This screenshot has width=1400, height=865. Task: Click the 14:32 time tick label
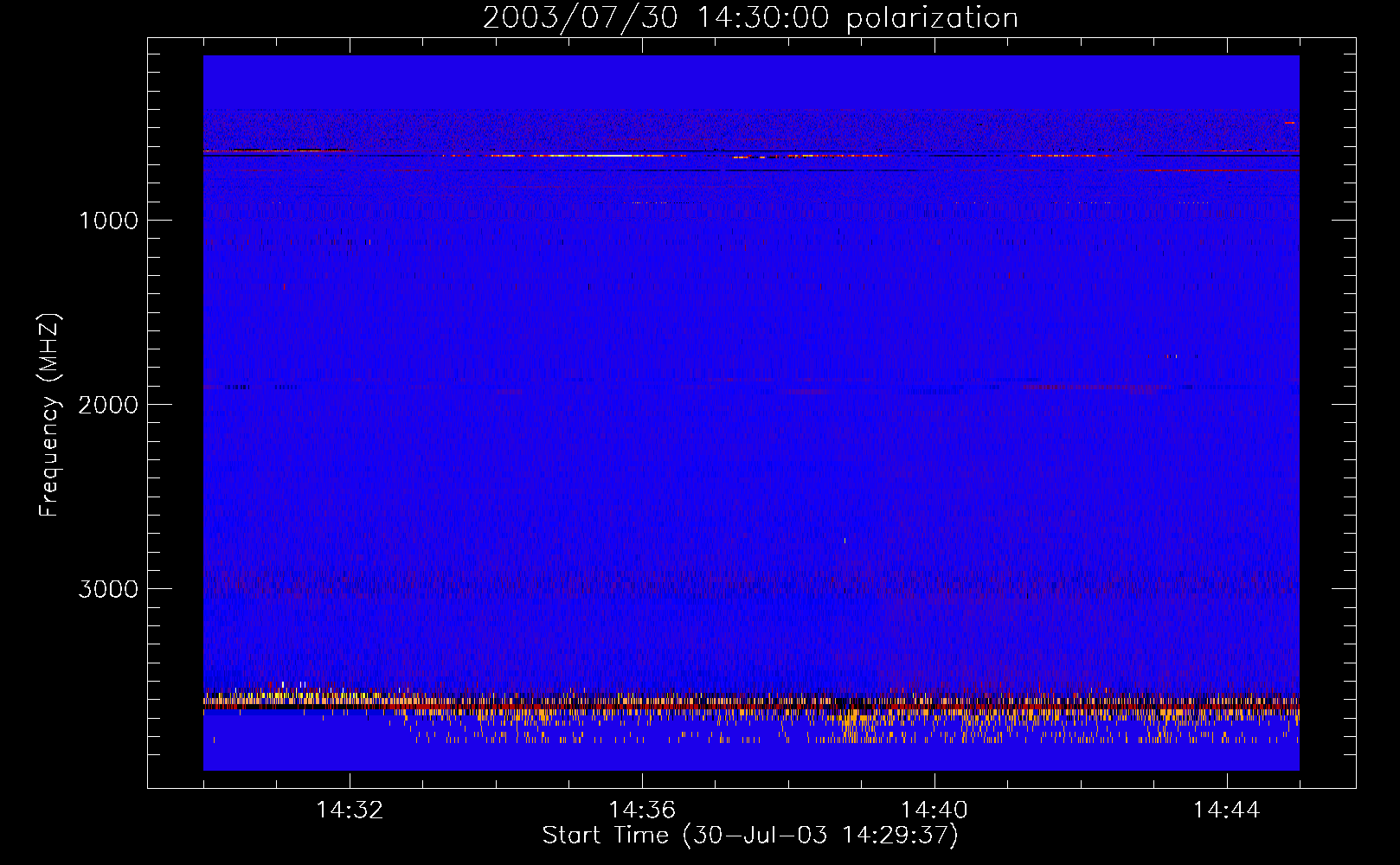(x=350, y=811)
